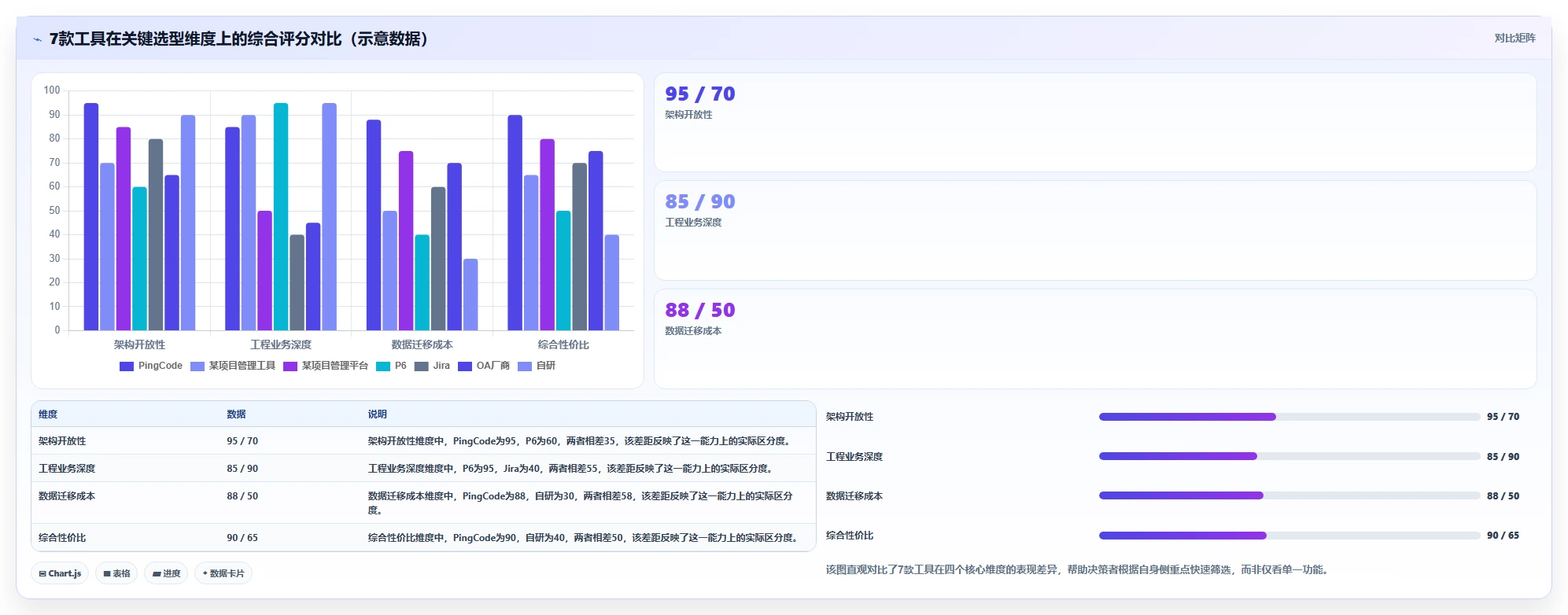Viewport: 1568px width, 615px height.
Task: Toggle the 某项目管理工具 legend entry
Action: coord(233,366)
